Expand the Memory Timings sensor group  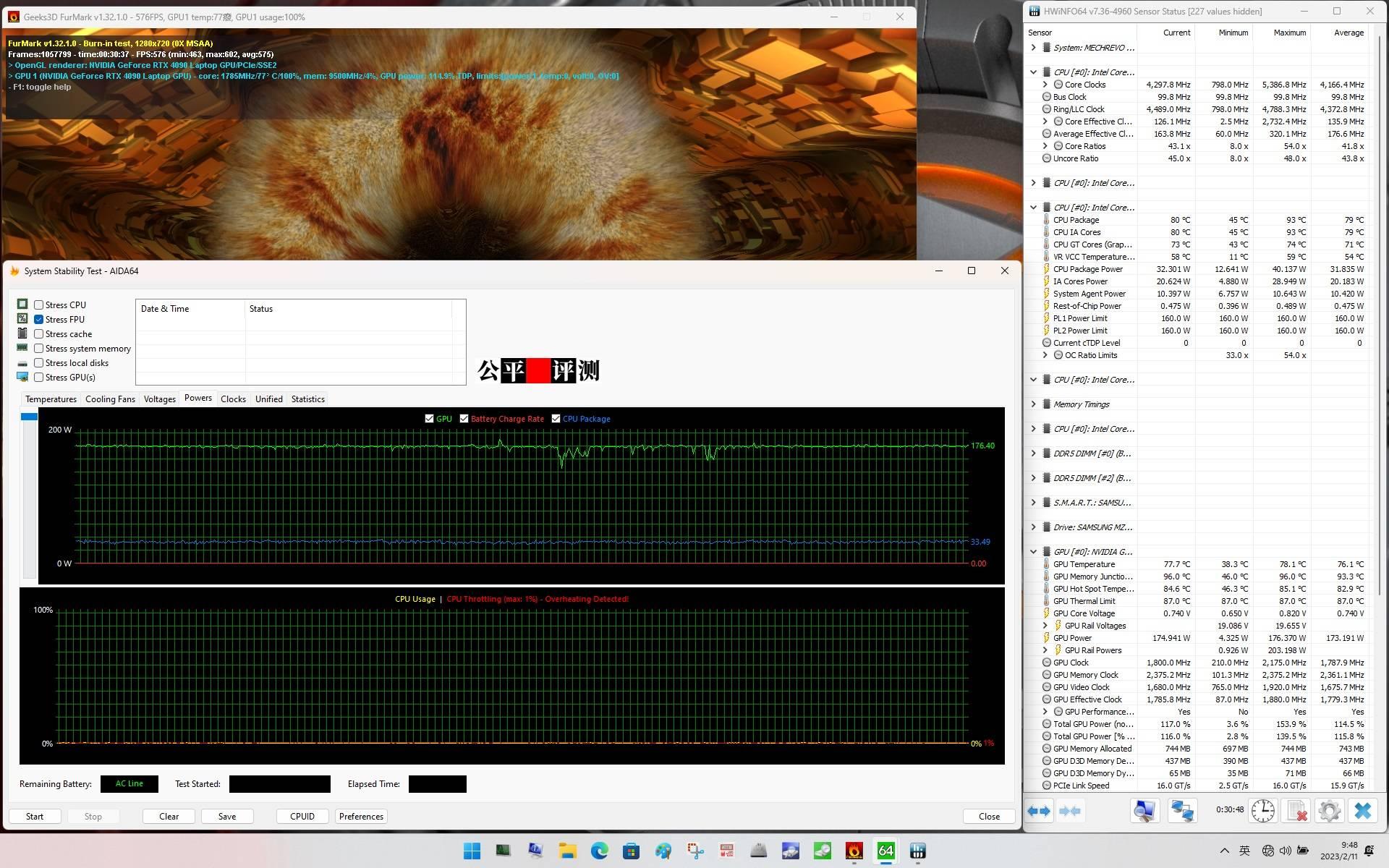click(x=1033, y=404)
